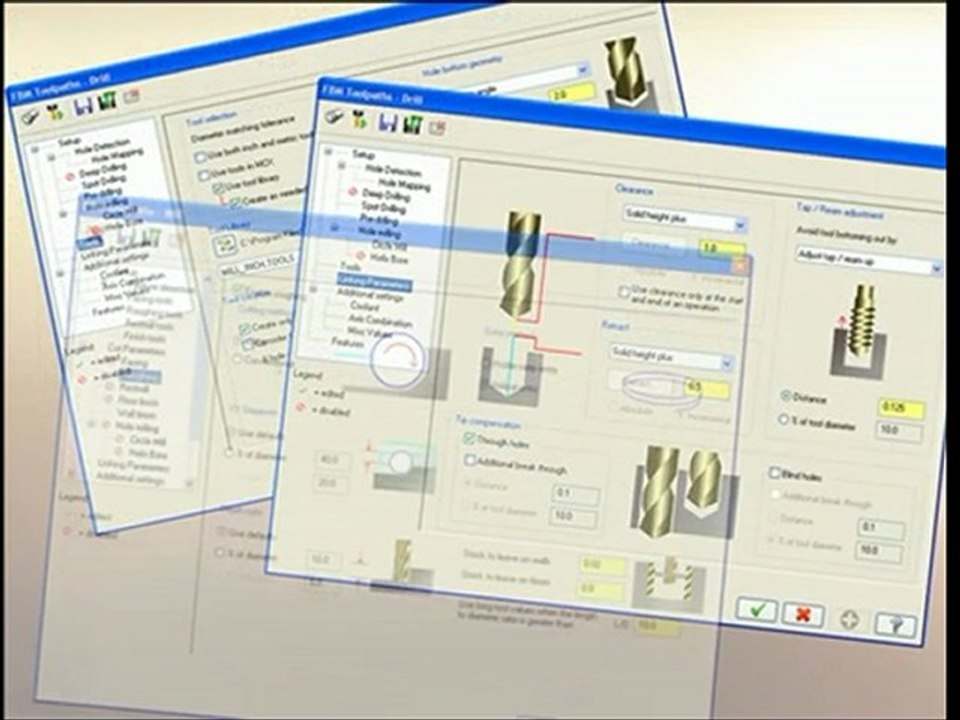Select Setup in front window tree
This screenshot has height=720, width=960.
tap(363, 156)
